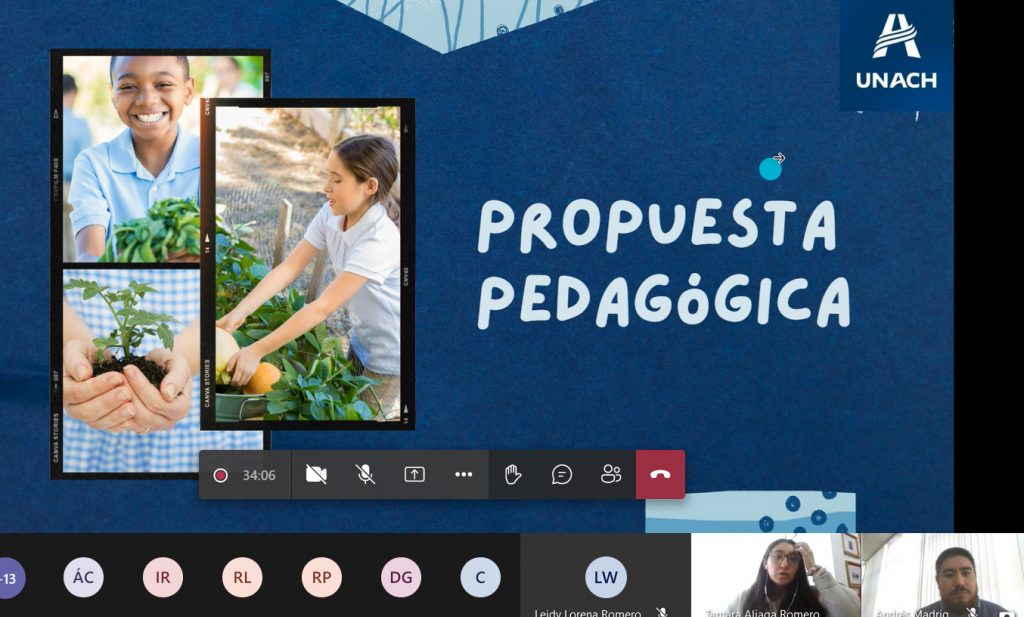
Task: Open more actions three-dot menu
Action: (x=463, y=475)
